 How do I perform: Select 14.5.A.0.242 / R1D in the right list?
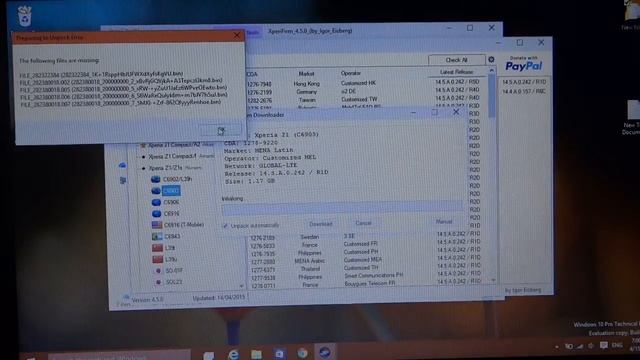tap(524, 82)
